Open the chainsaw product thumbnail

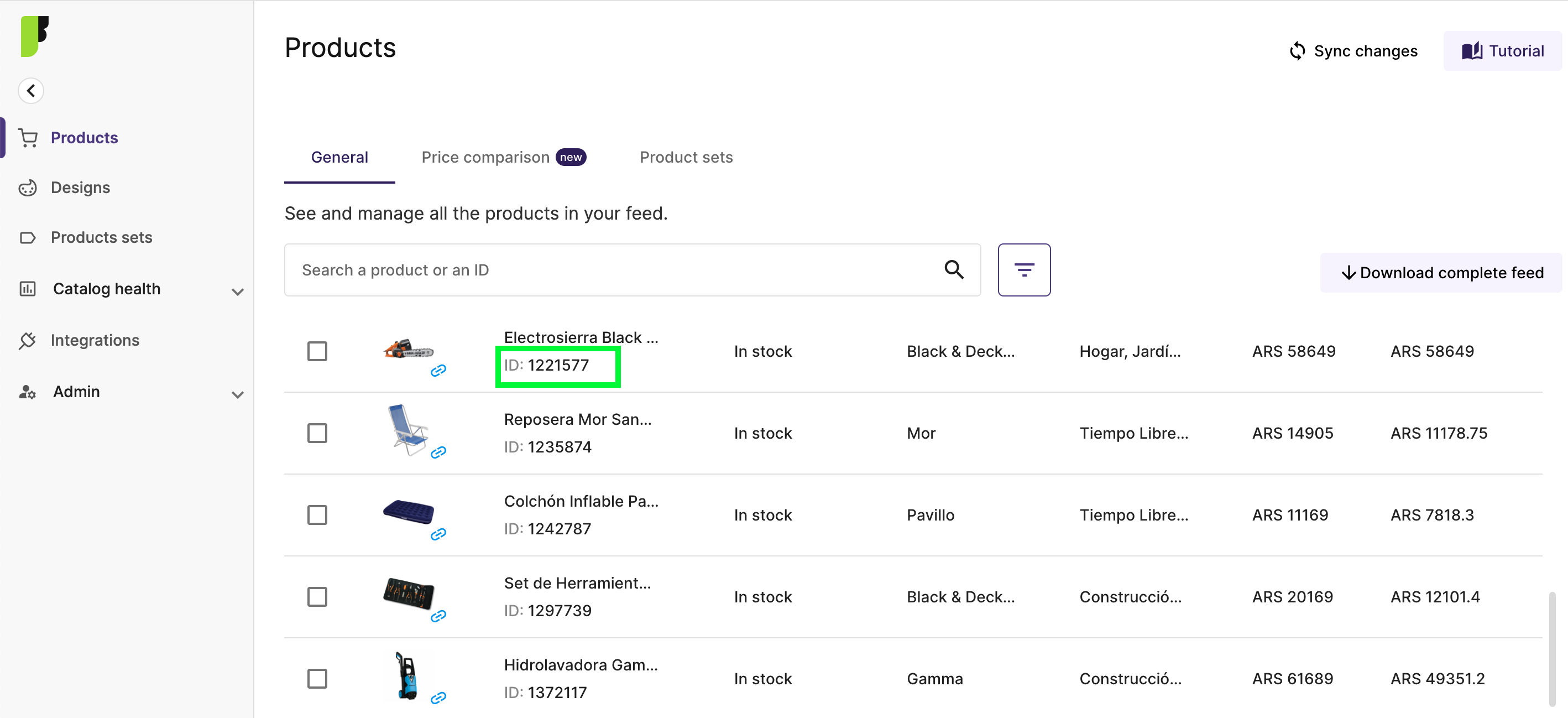pyautogui.click(x=409, y=350)
